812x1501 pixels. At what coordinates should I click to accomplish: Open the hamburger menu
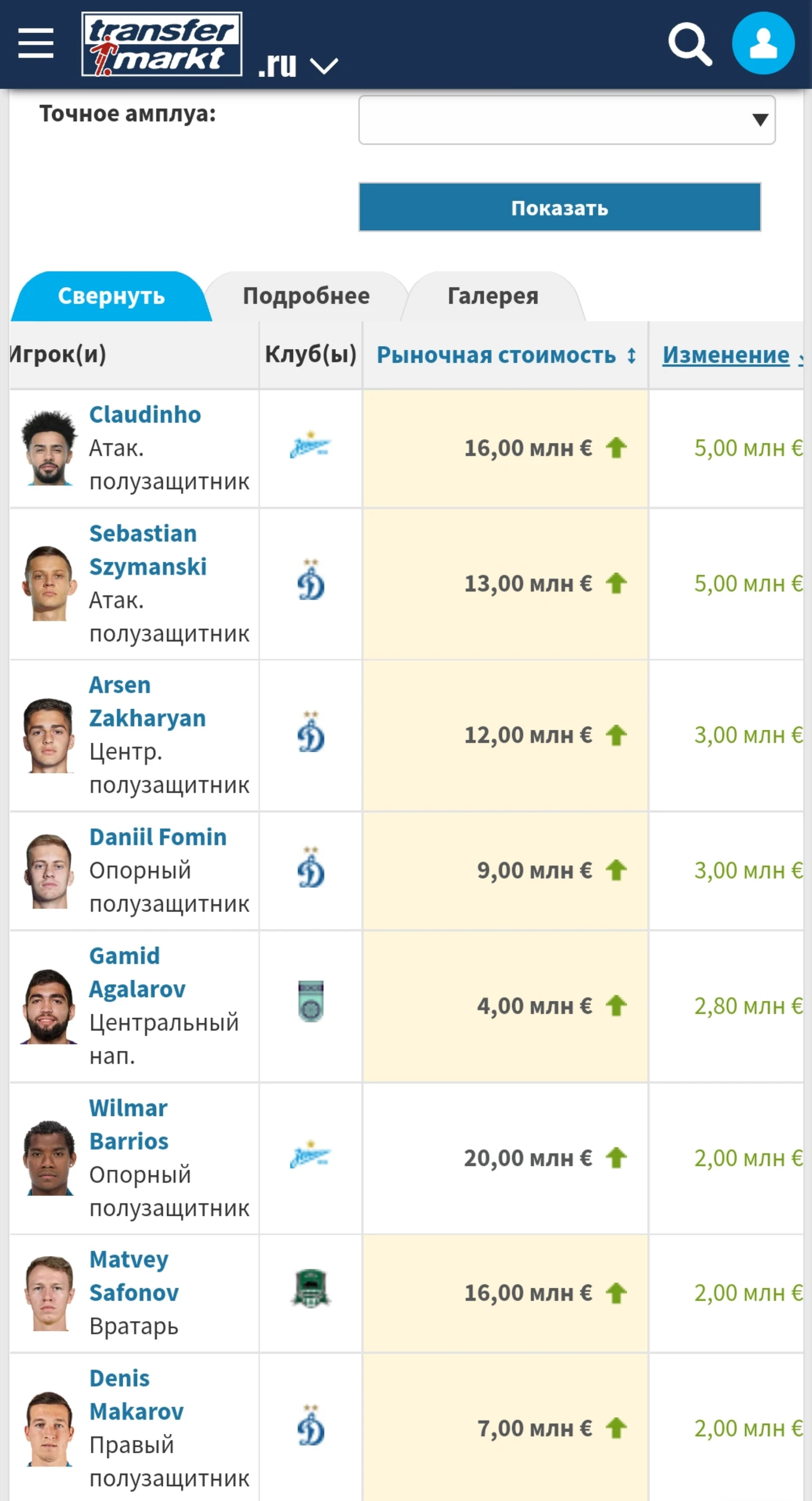(36, 44)
